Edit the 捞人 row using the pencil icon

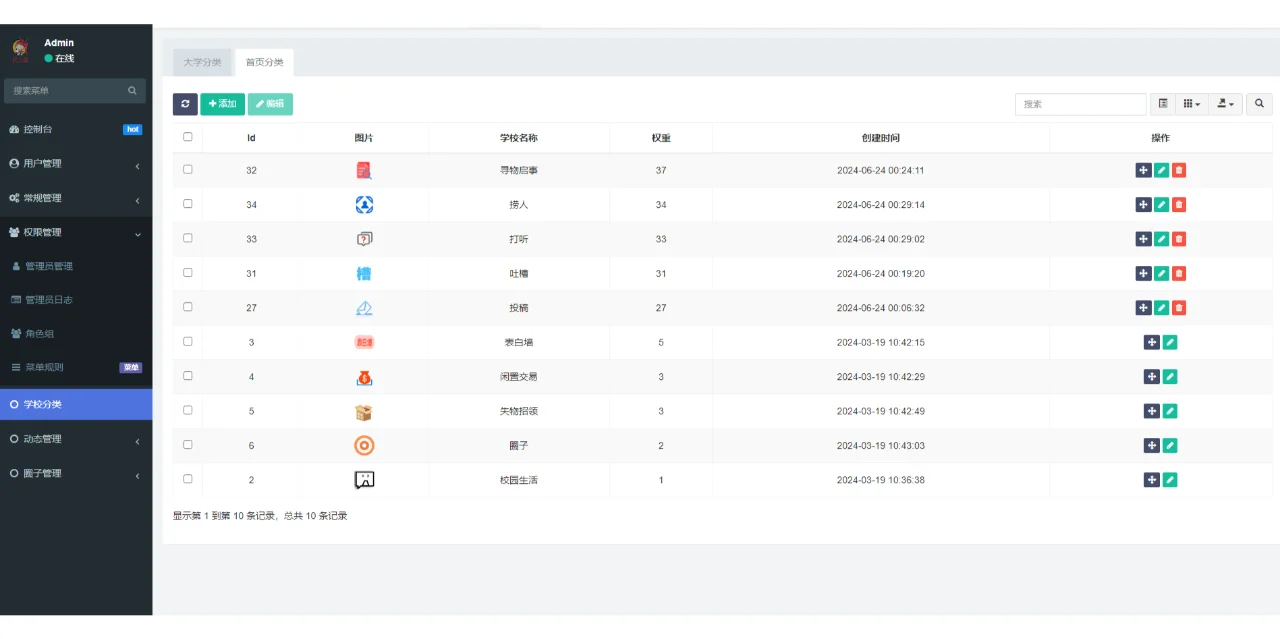tap(1160, 204)
